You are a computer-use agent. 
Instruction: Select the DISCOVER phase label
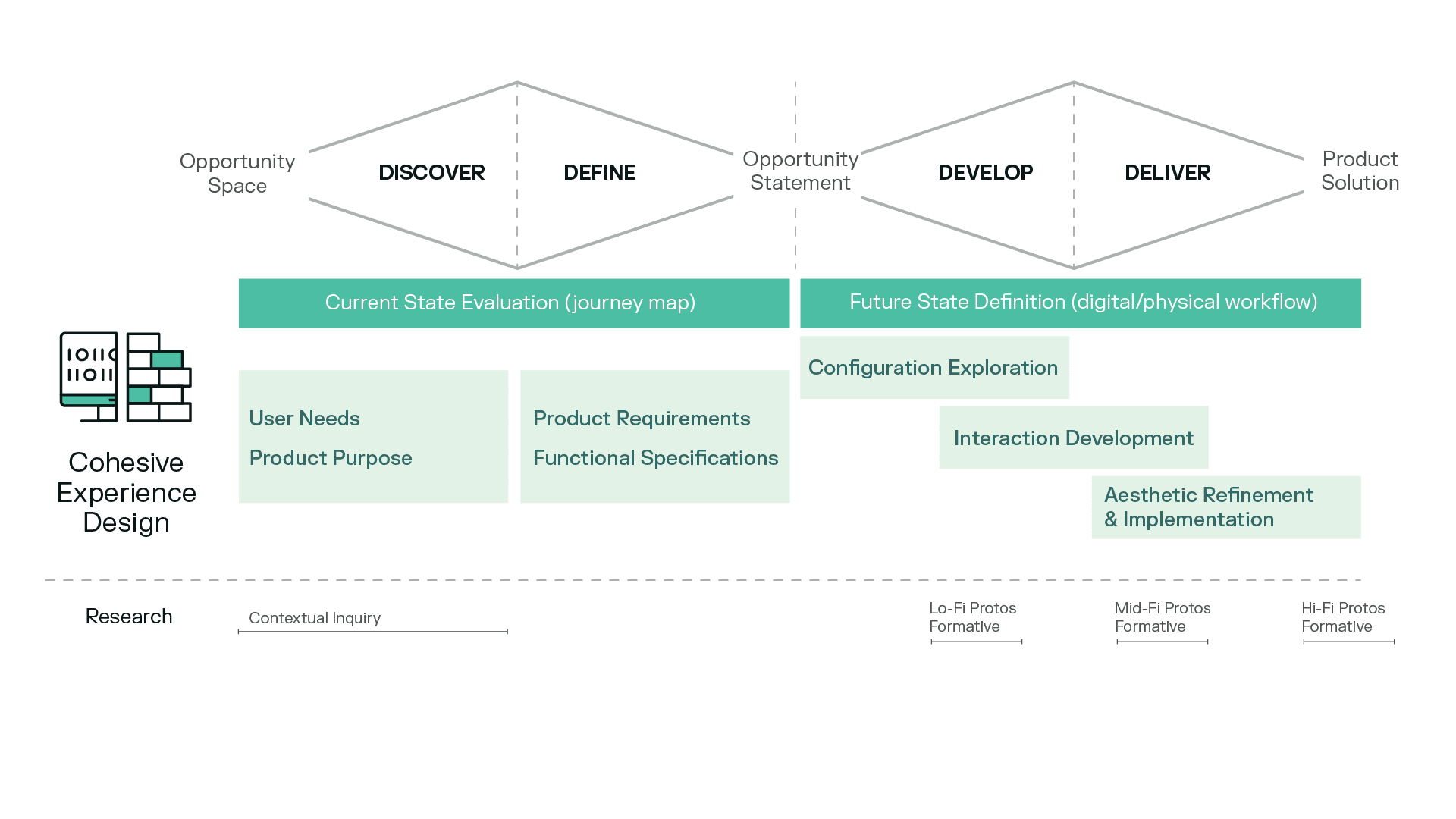pyautogui.click(x=431, y=173)
